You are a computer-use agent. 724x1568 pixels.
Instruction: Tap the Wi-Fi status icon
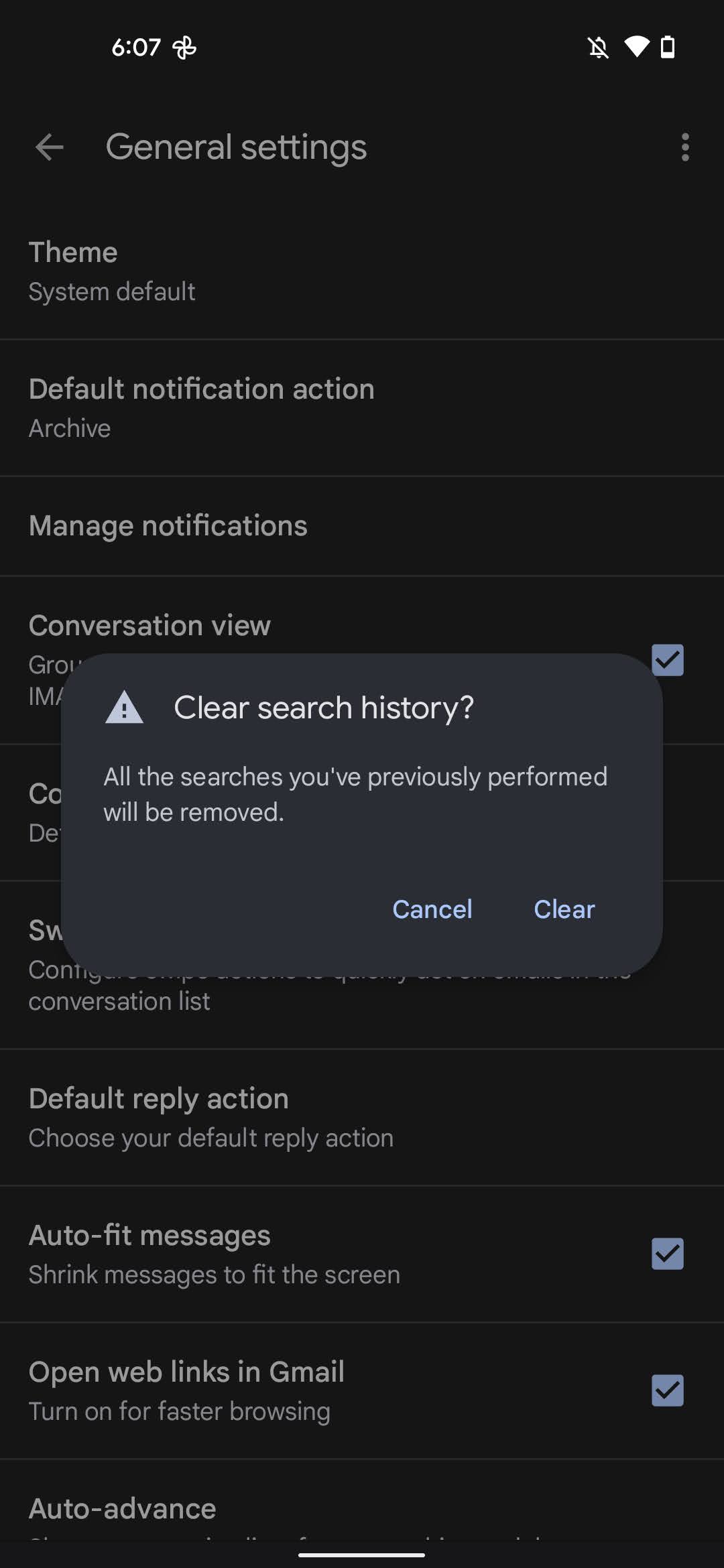coord(636,47)
